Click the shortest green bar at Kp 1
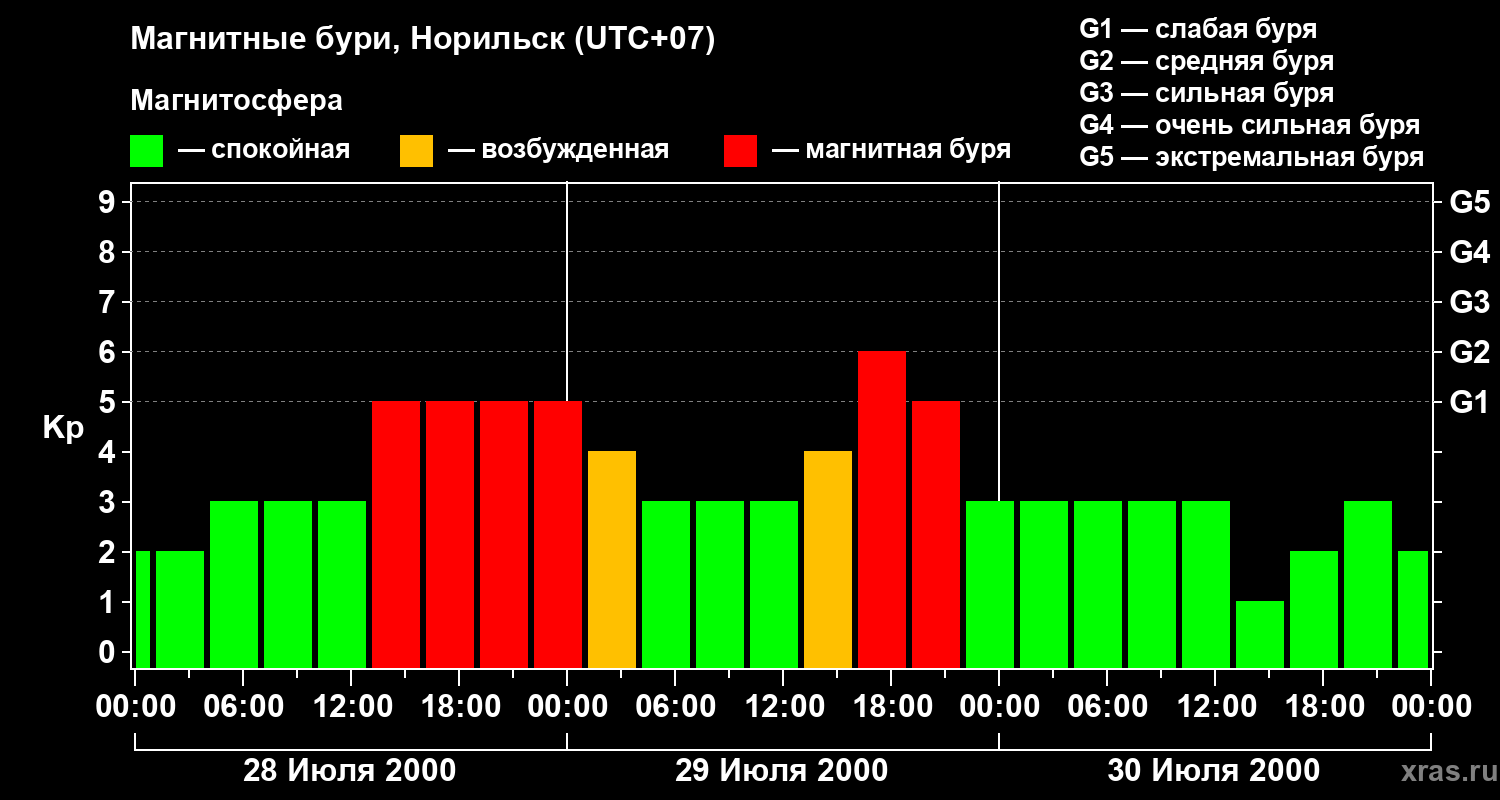 1260,634
